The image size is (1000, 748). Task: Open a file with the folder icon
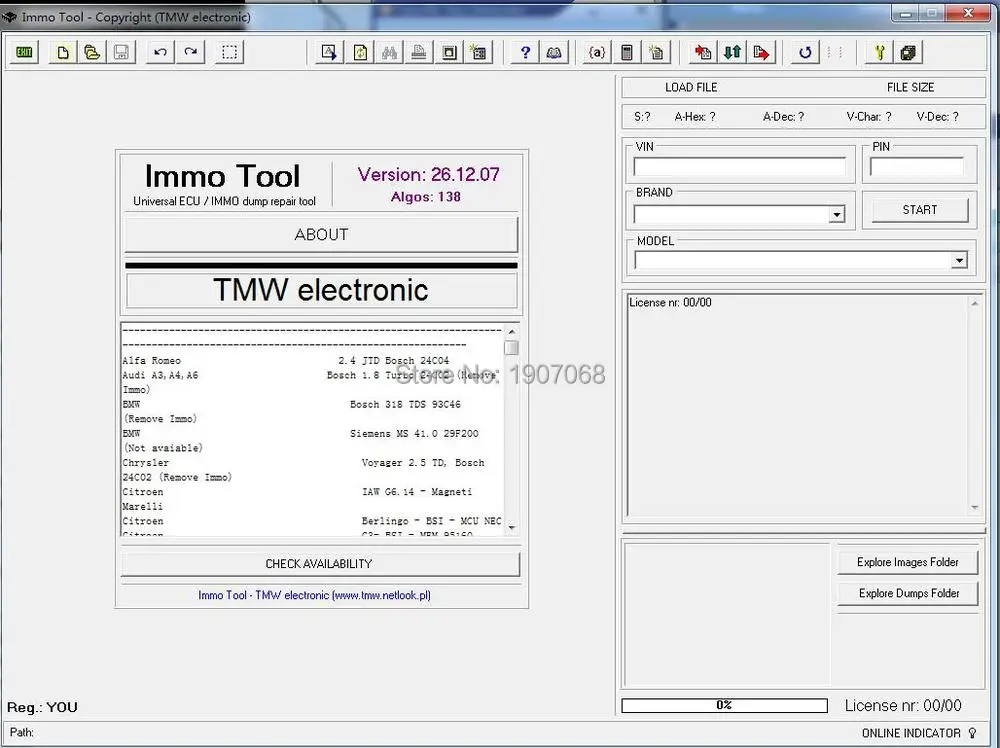pyautogui.click(x=92, y=52)
